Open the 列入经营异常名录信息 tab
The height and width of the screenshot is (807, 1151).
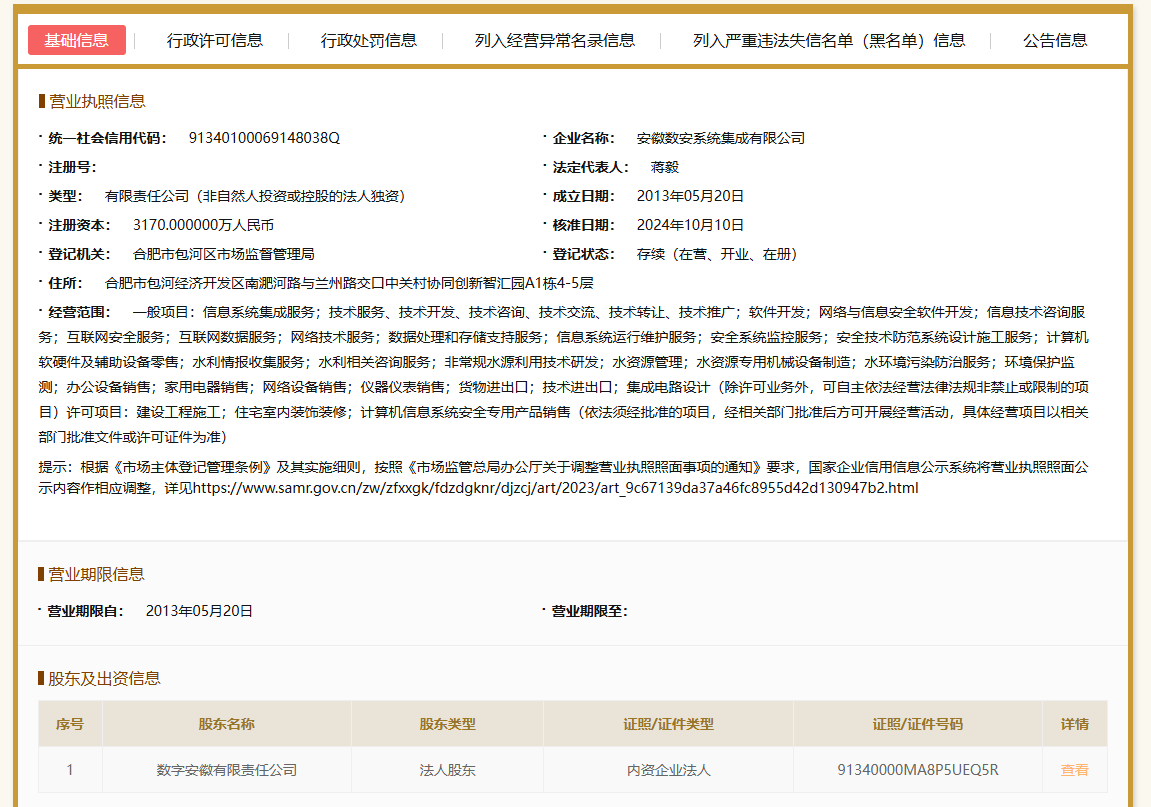tap(555, 40)
